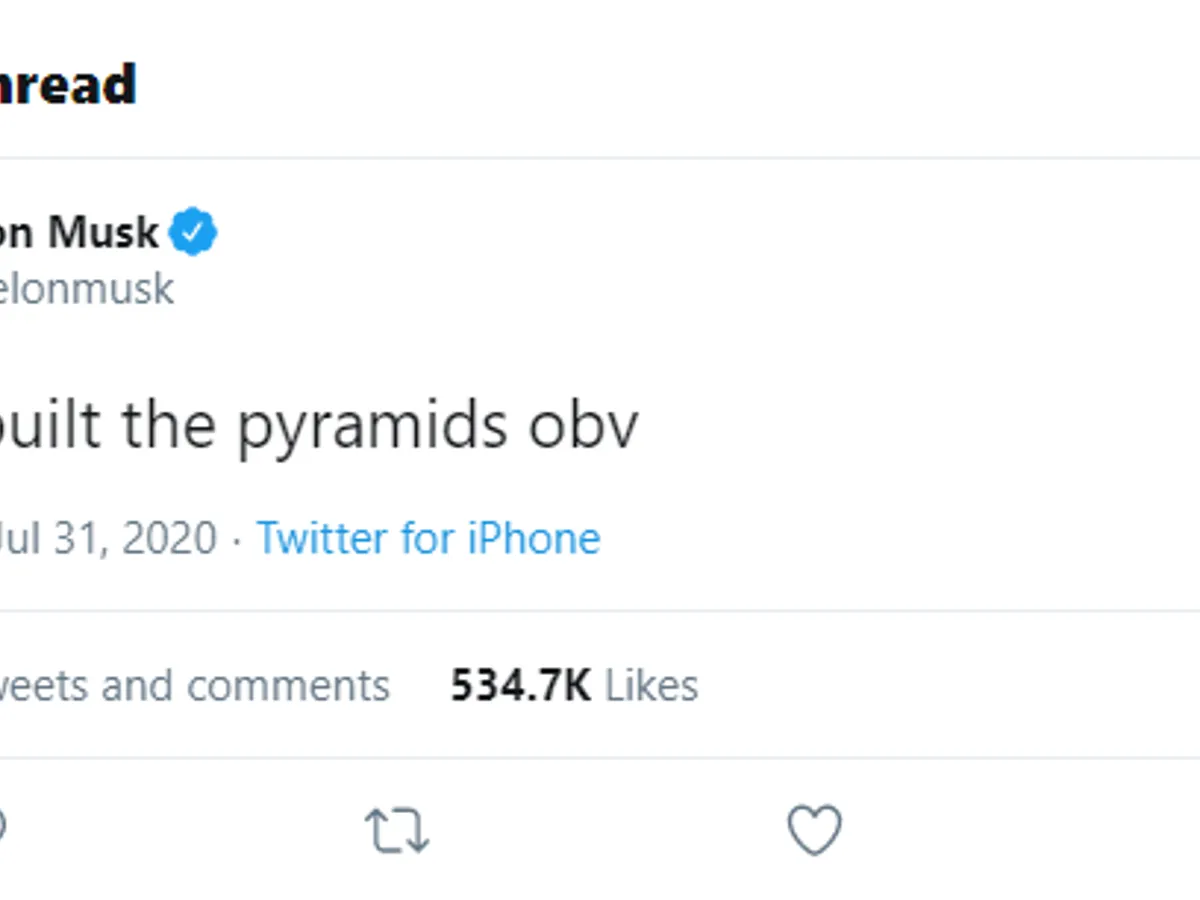This screenshot has height=900, width=1200.
Task: Click the word "Musk" in the display name
Action: tap(103, 233)
